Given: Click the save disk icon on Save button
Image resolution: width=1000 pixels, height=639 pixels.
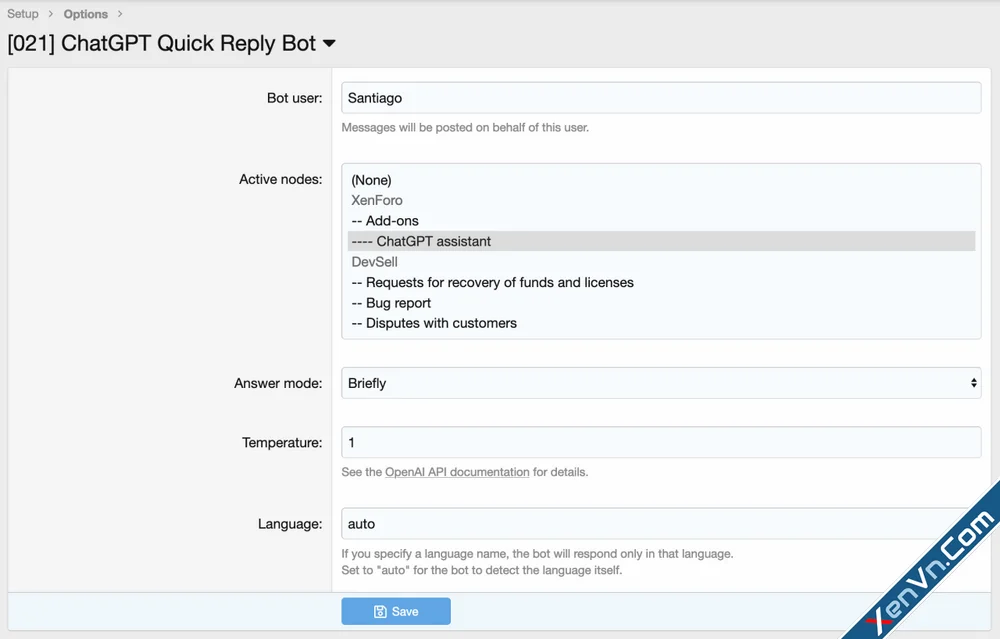Looking at the screenshot, I should pyautogui.click(x=381, y=611).
